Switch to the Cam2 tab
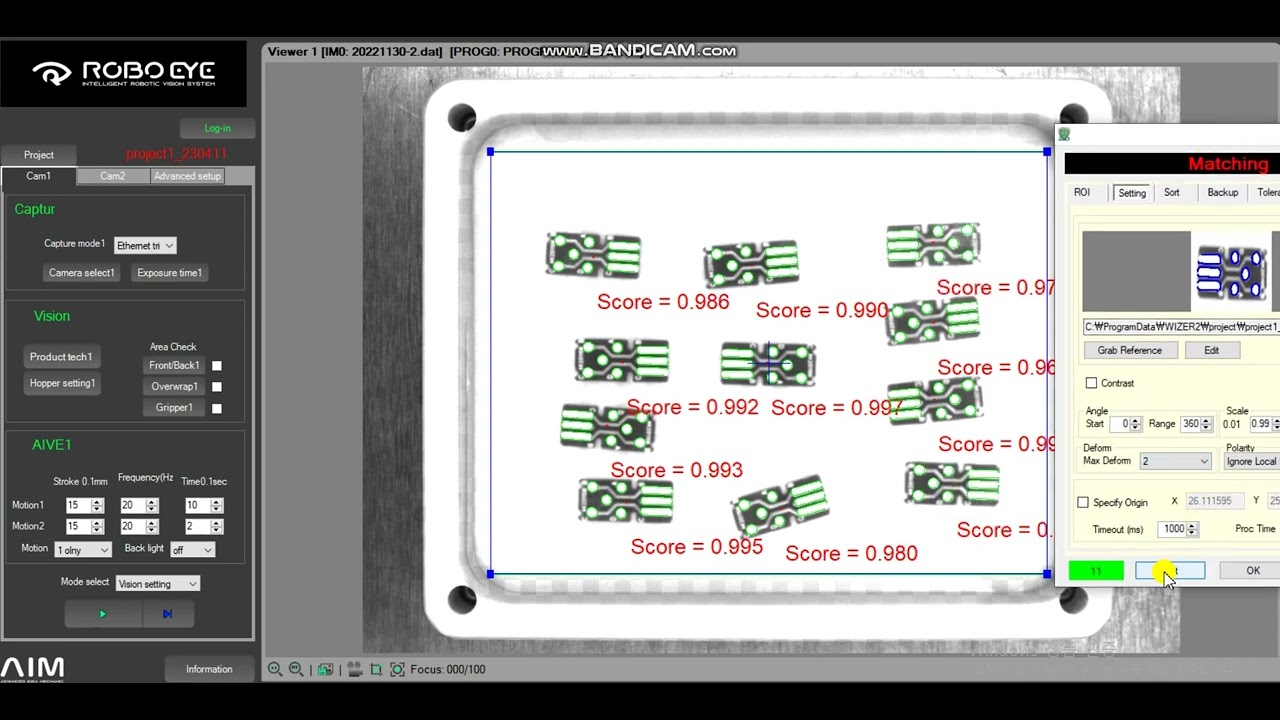Image resolution: width=1280 pixels, height=720 pixels. point(113,176)
